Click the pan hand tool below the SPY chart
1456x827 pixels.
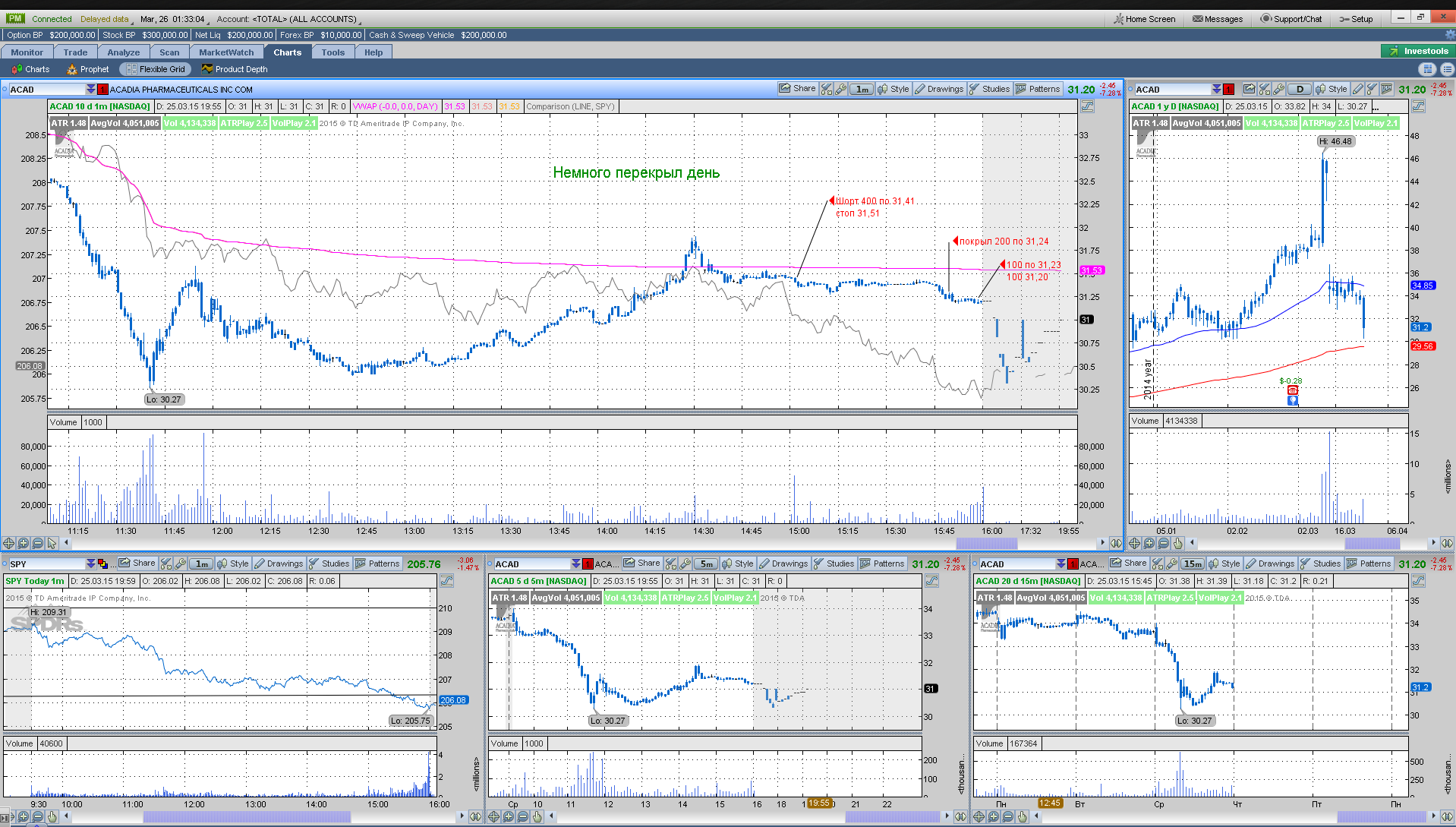click(52, 816)
